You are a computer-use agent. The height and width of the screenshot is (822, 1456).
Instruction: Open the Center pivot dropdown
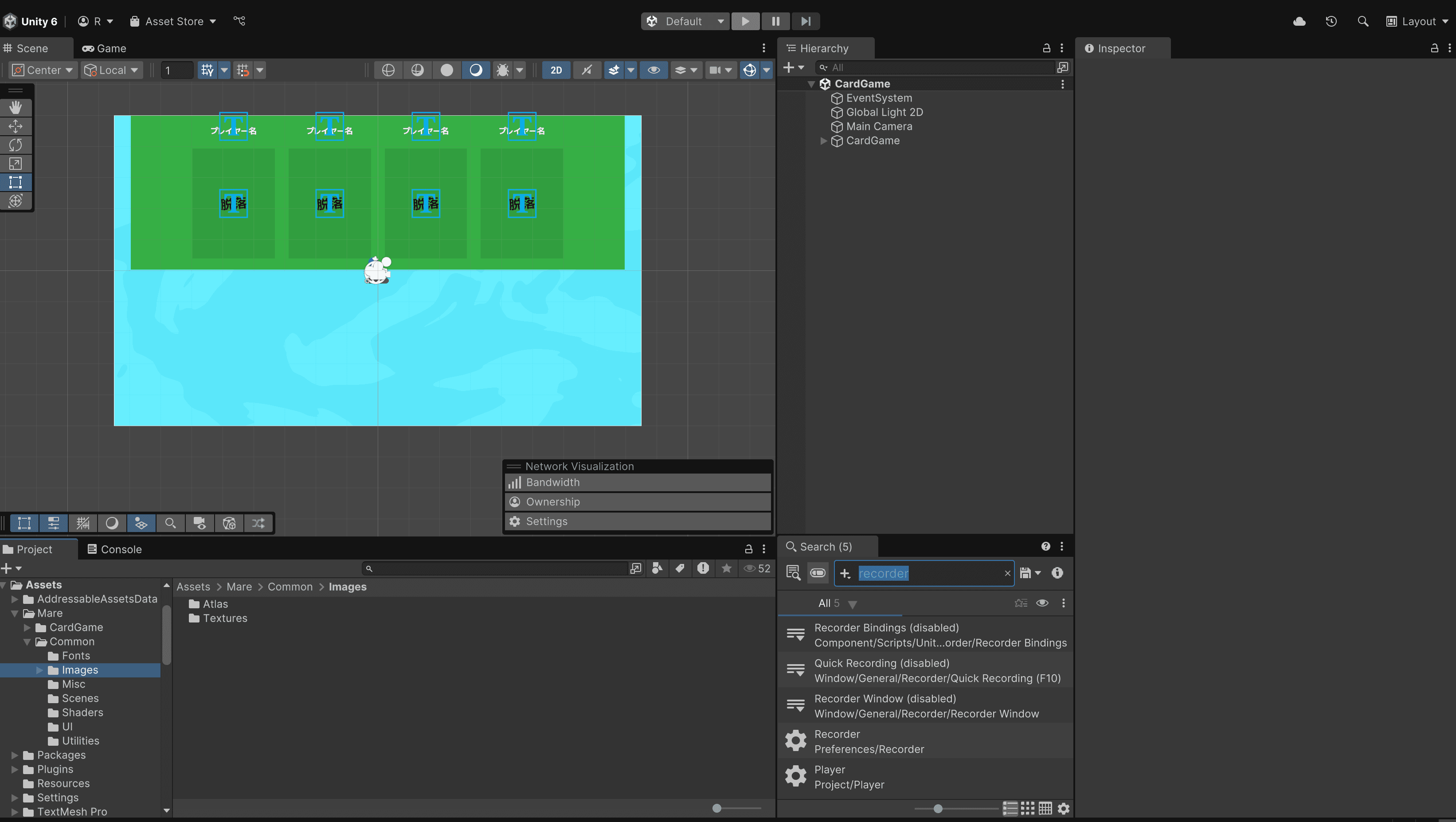[x=43, y=70]
